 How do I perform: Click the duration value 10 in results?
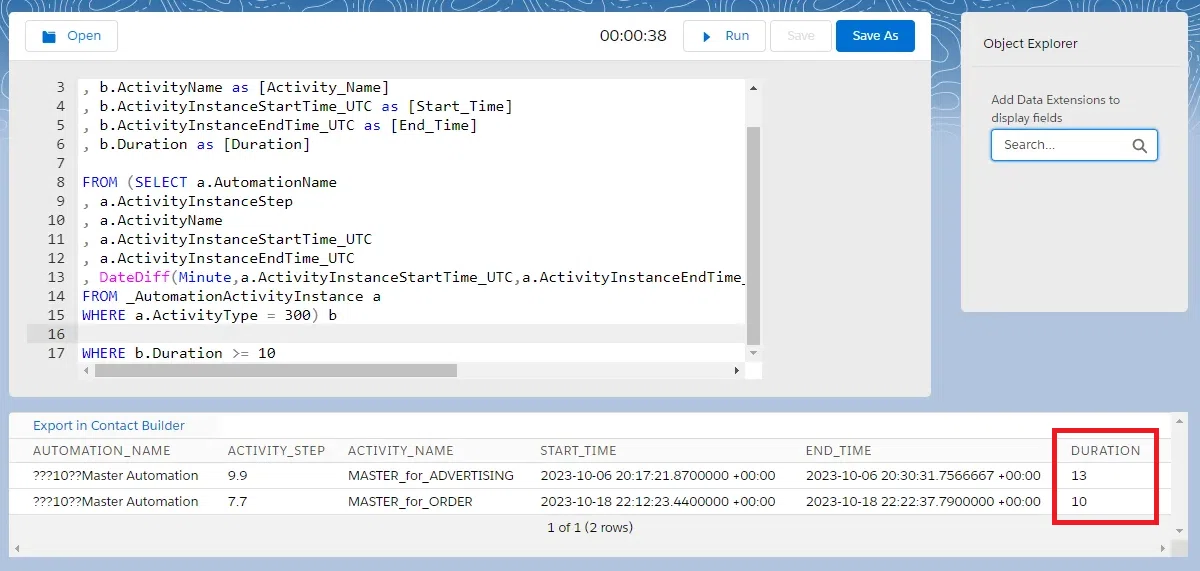pyautogui.click(x=1079, y=502)
